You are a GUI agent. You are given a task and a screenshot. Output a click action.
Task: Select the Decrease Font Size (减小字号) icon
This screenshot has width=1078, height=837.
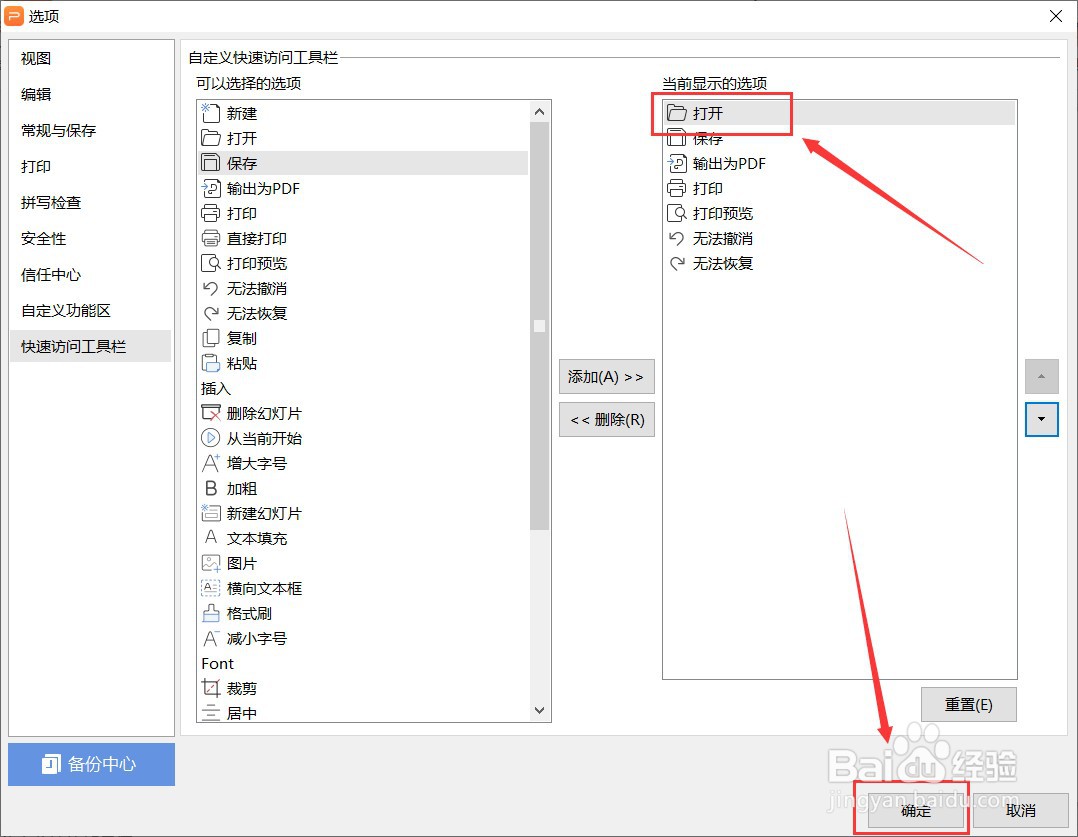tap(210, 638)
